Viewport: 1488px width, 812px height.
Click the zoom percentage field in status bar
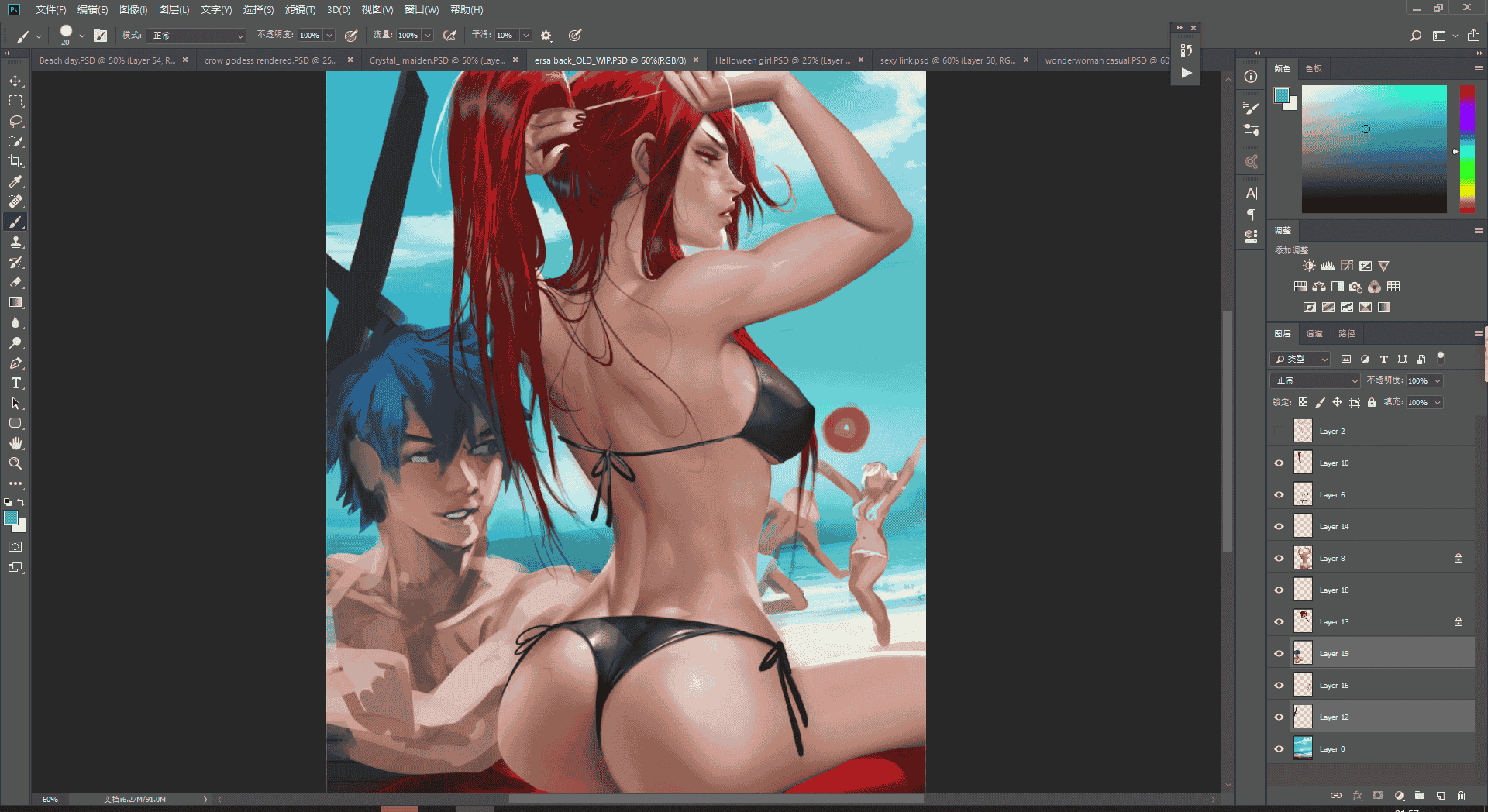tap(50, 799)
